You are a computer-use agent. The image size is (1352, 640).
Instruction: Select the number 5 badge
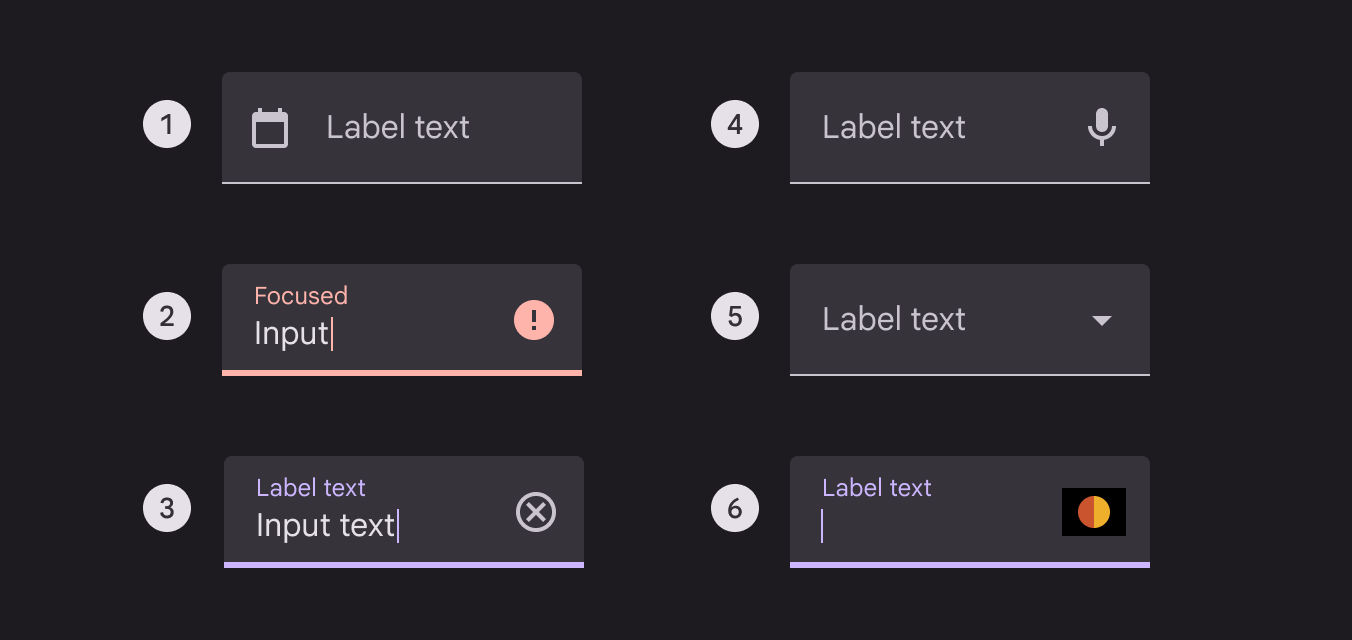[x=735, y=317]
